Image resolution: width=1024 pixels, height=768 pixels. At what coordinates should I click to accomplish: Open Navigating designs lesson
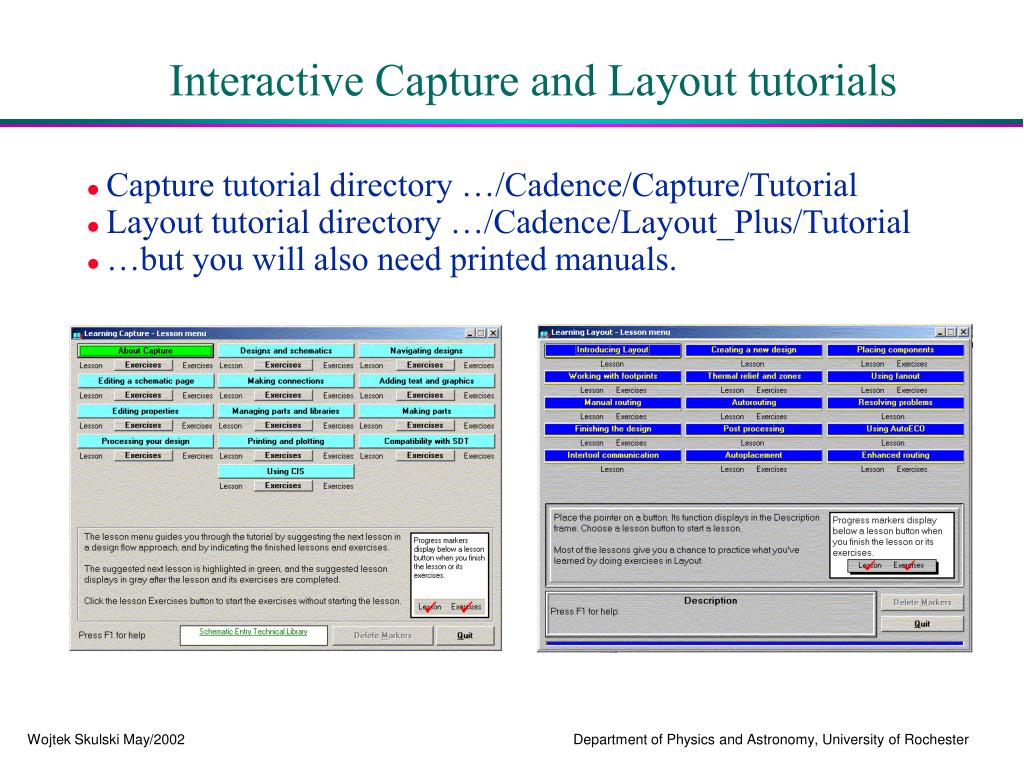tap(426, 351)
